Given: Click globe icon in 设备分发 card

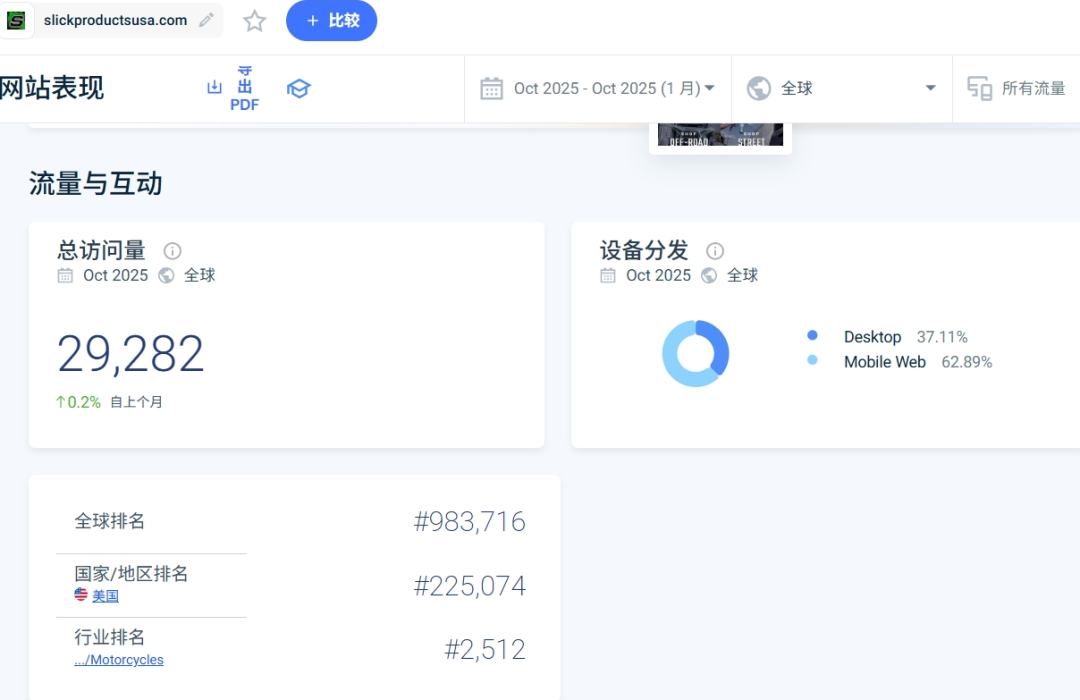Looking at the screenshot, I should coord(709,276).
